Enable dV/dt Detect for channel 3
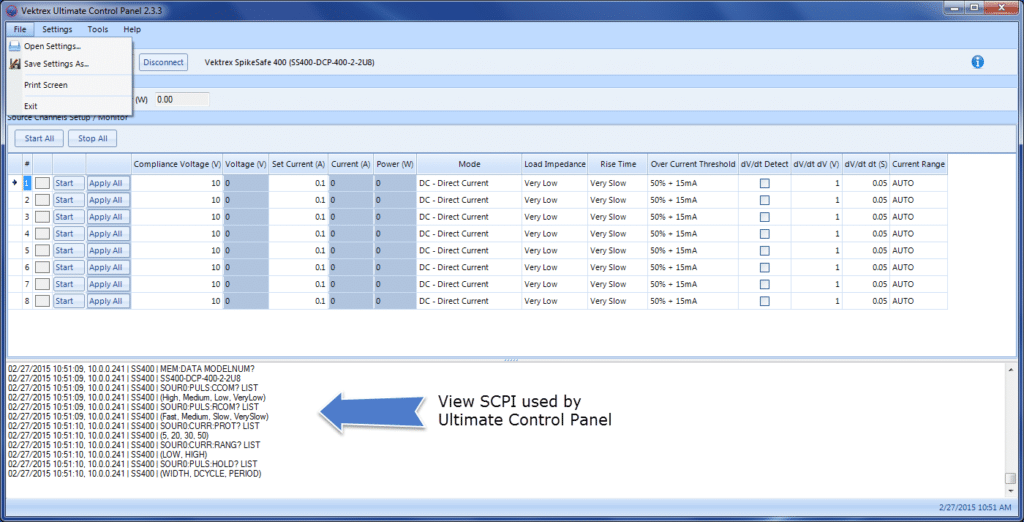Screen dimensions: 1024x522 pos(765,217)
